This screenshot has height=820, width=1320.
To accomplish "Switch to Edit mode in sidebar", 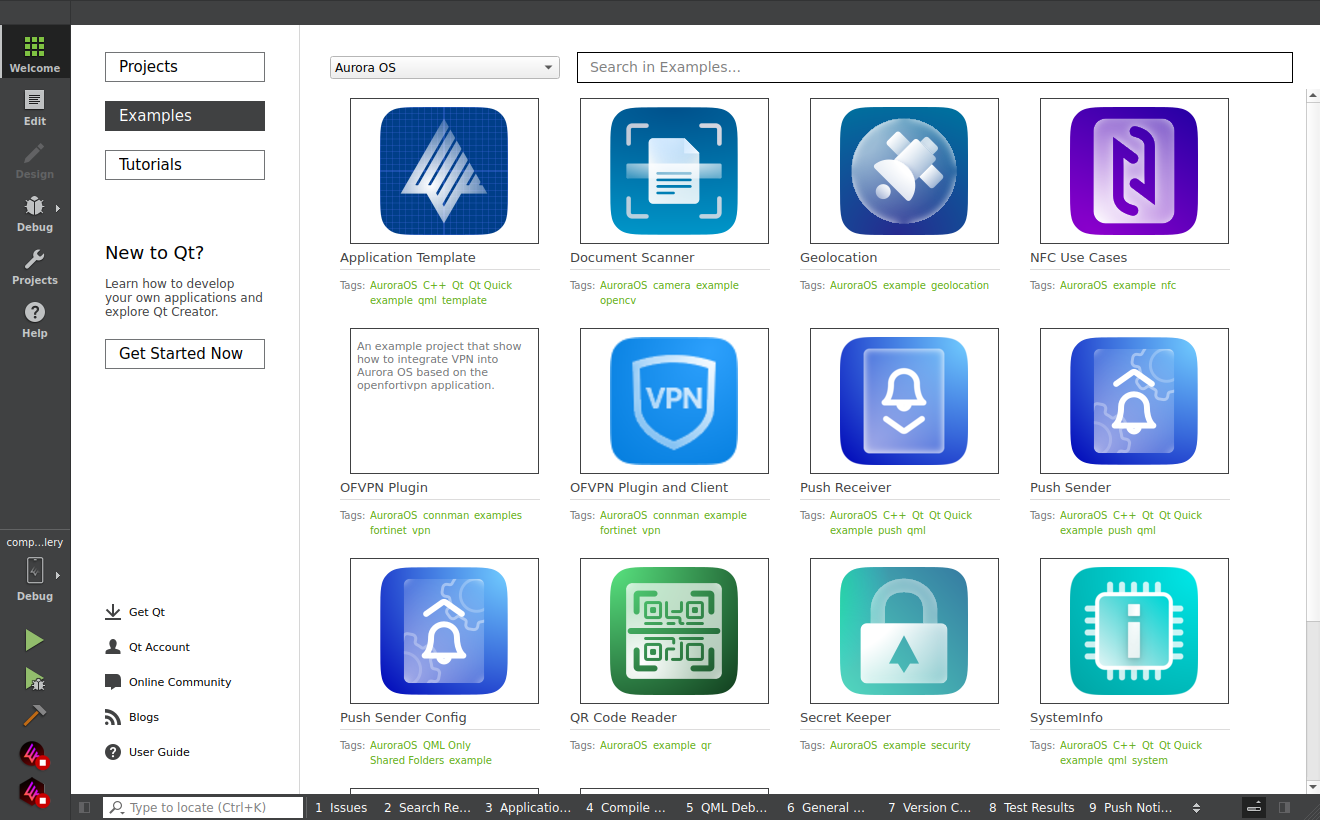I will click(x=35, y=108).
